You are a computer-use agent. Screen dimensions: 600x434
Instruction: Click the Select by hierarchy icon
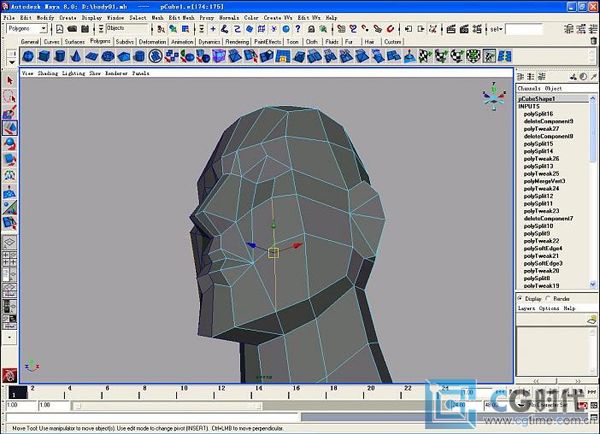click(x=161, y=29)
